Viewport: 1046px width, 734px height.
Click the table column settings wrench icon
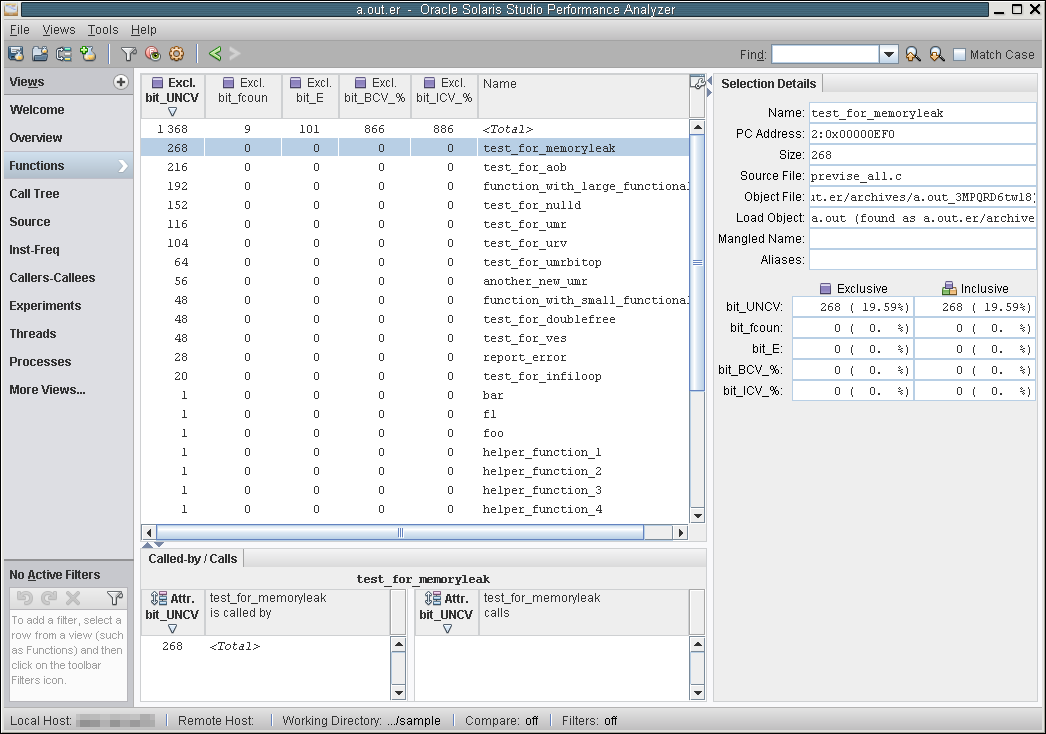pos(697,83)
